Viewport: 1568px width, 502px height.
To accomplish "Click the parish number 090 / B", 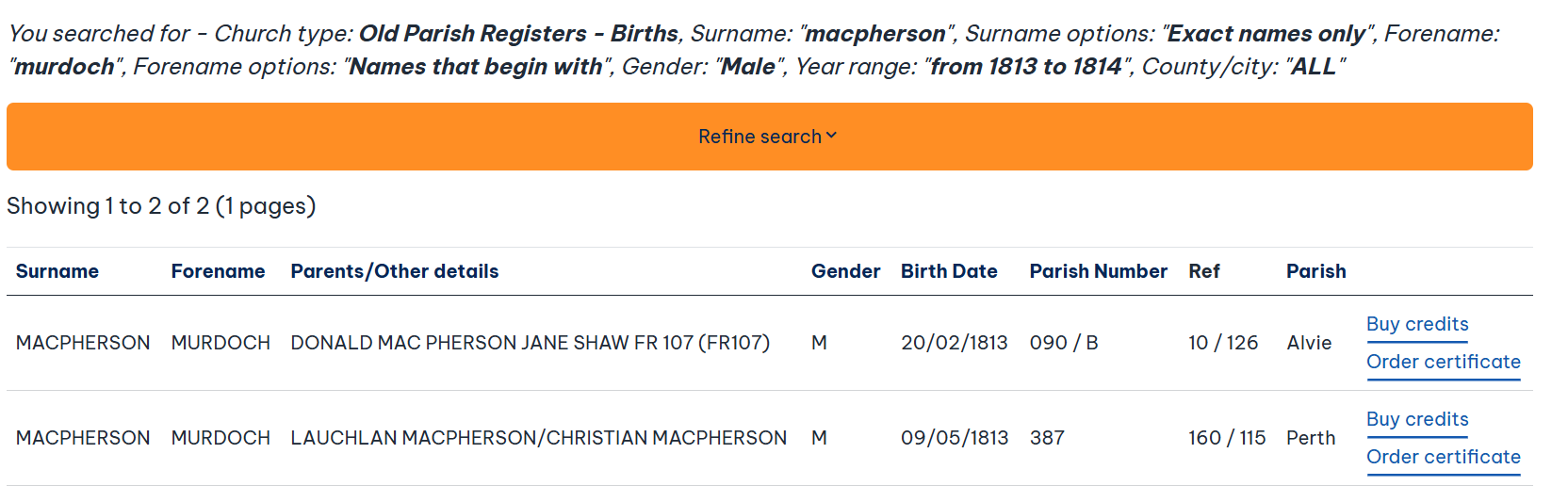I will click(x=1063, y=343).
